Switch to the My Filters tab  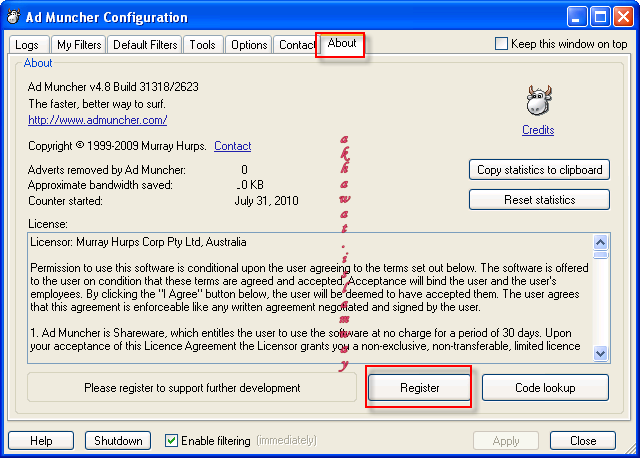[x=79, y=45]
